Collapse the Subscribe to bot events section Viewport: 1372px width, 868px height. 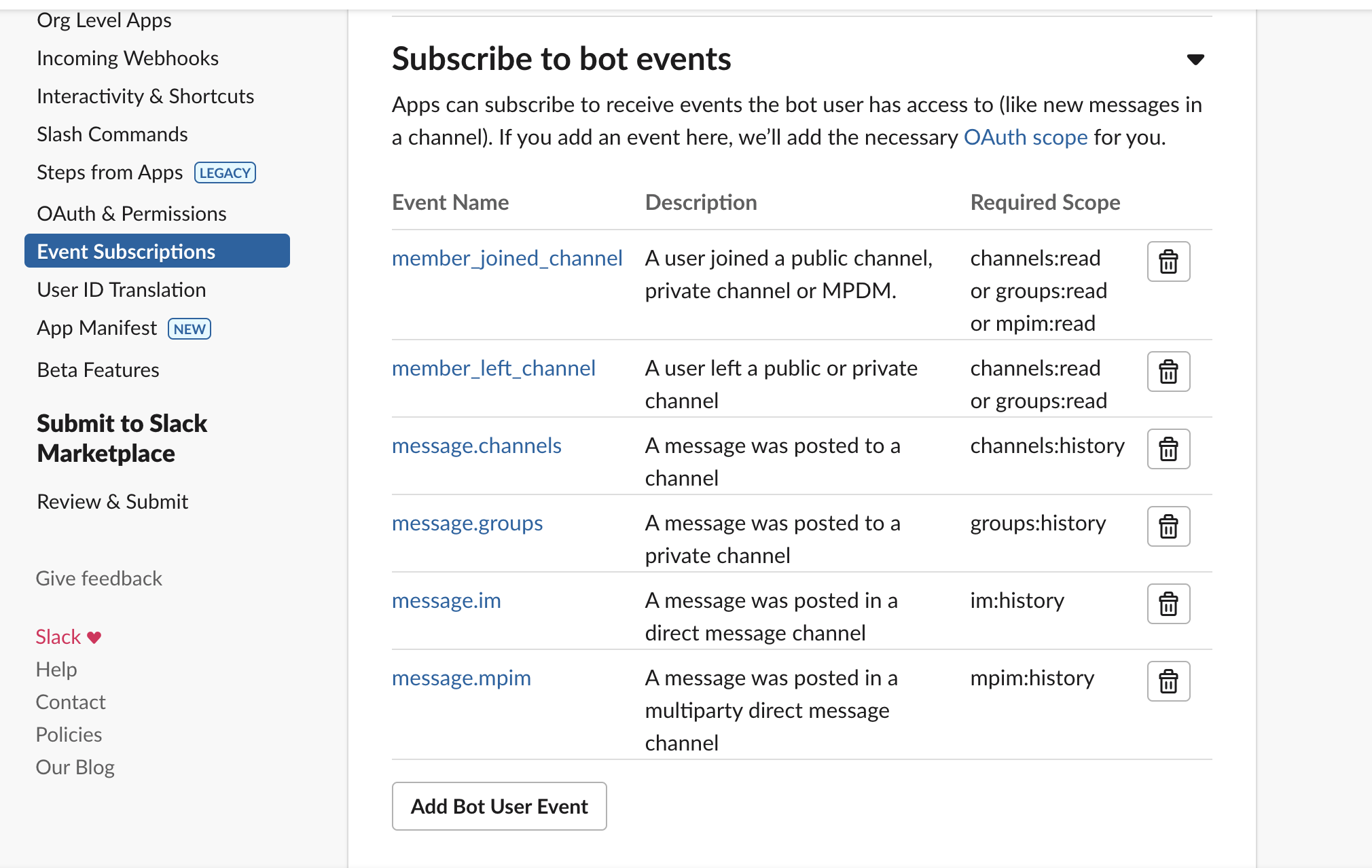click(x=1195, y=60)
